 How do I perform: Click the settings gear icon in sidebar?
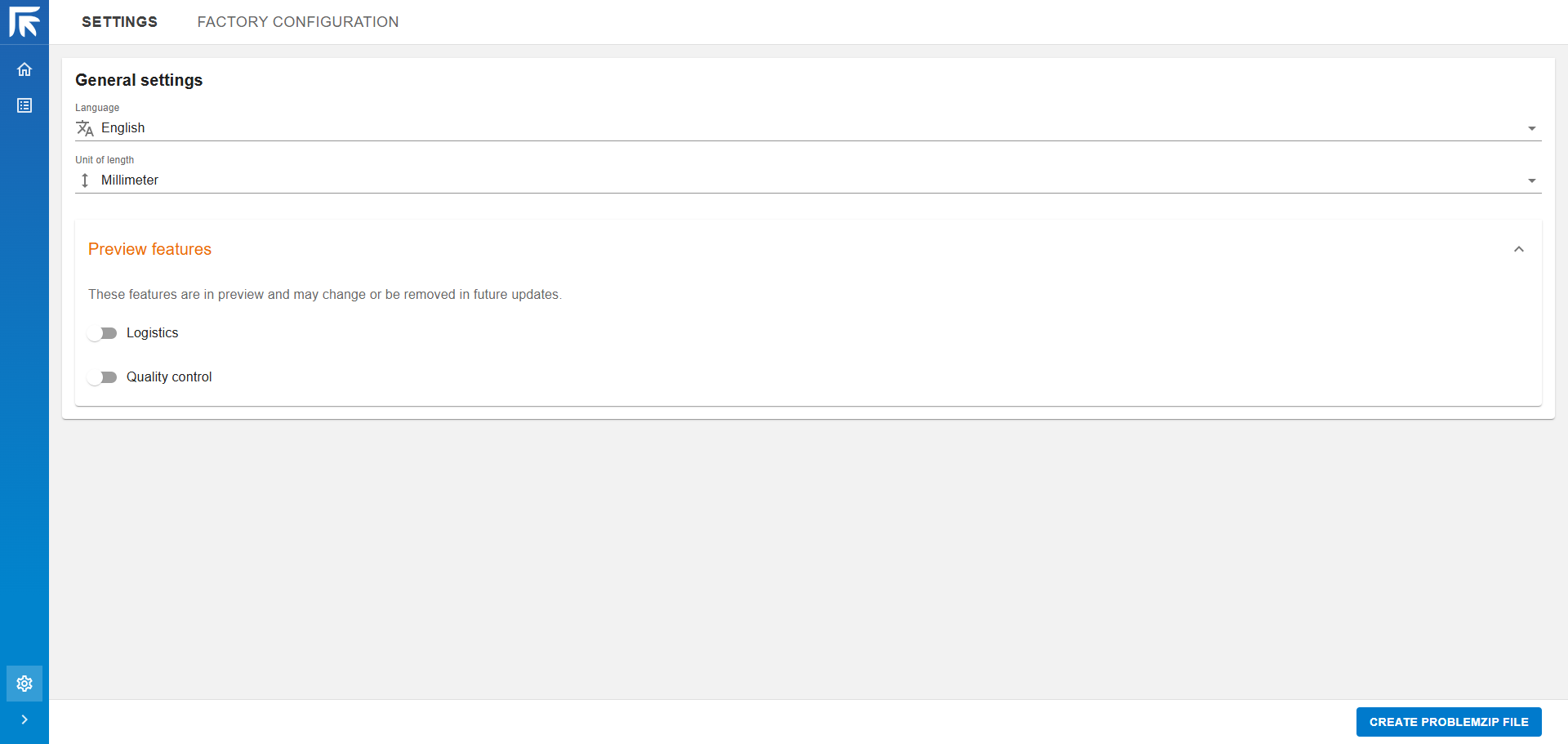click(24, 684)
